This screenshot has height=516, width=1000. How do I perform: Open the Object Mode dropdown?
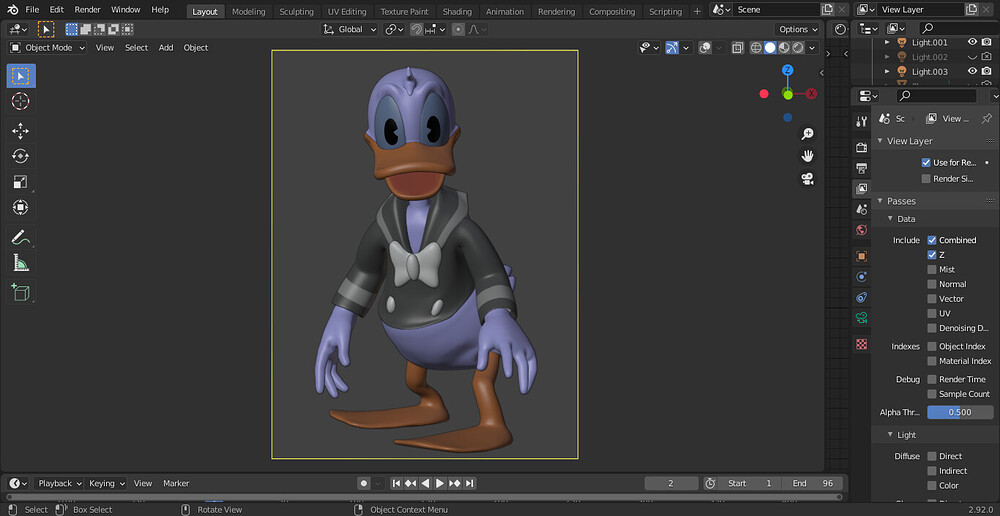[48, 48]
